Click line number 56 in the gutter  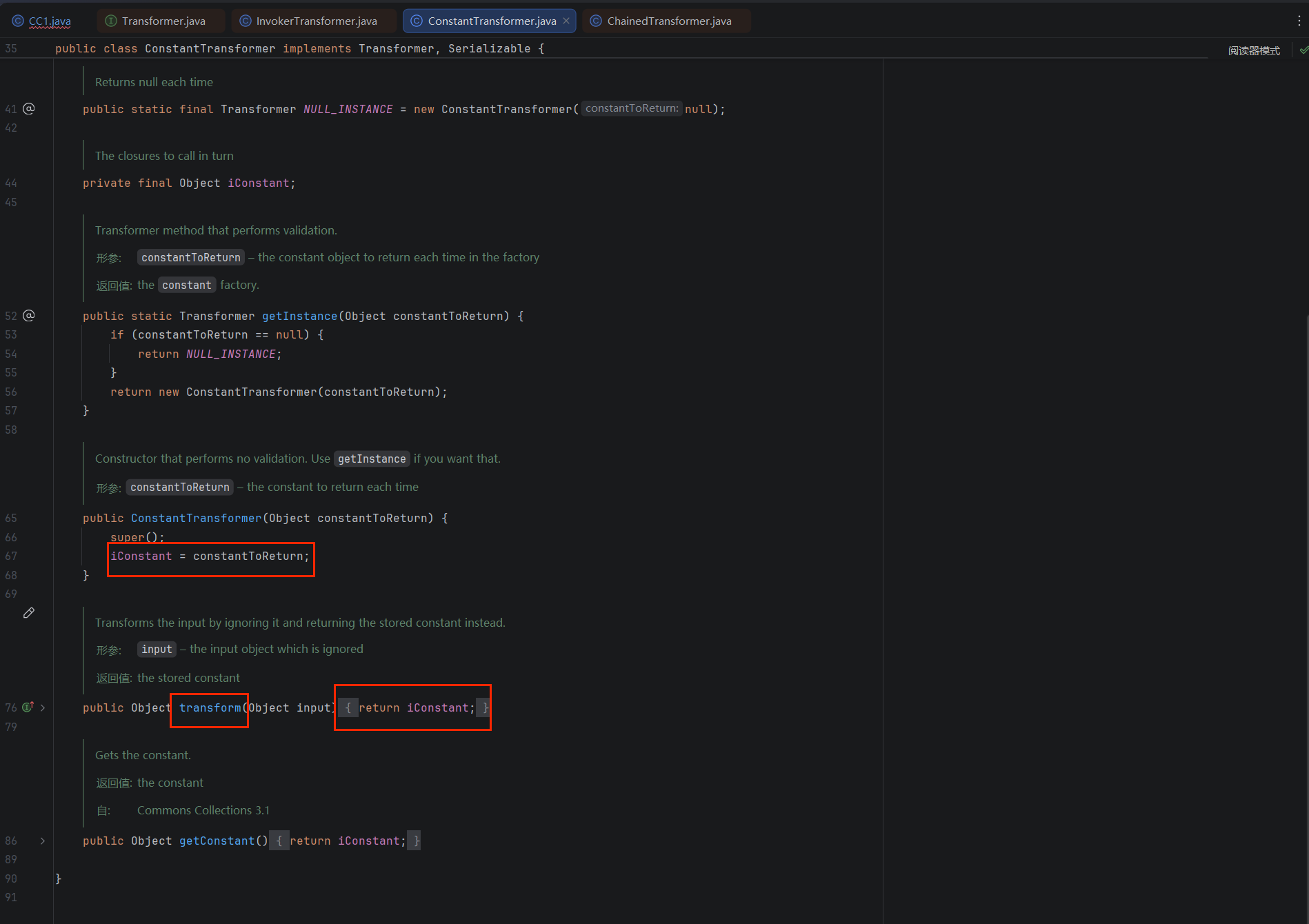point(11,392)
